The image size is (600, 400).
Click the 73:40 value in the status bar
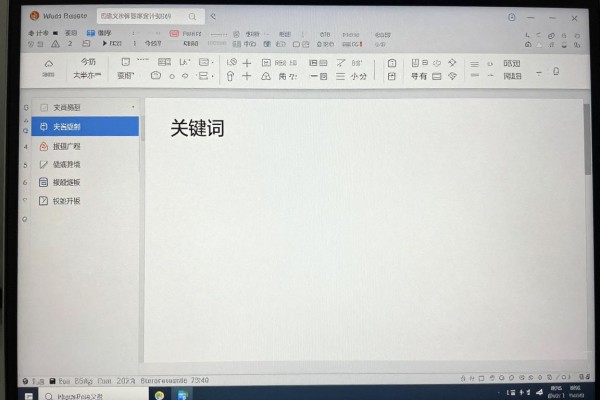[x=200, y=380]
